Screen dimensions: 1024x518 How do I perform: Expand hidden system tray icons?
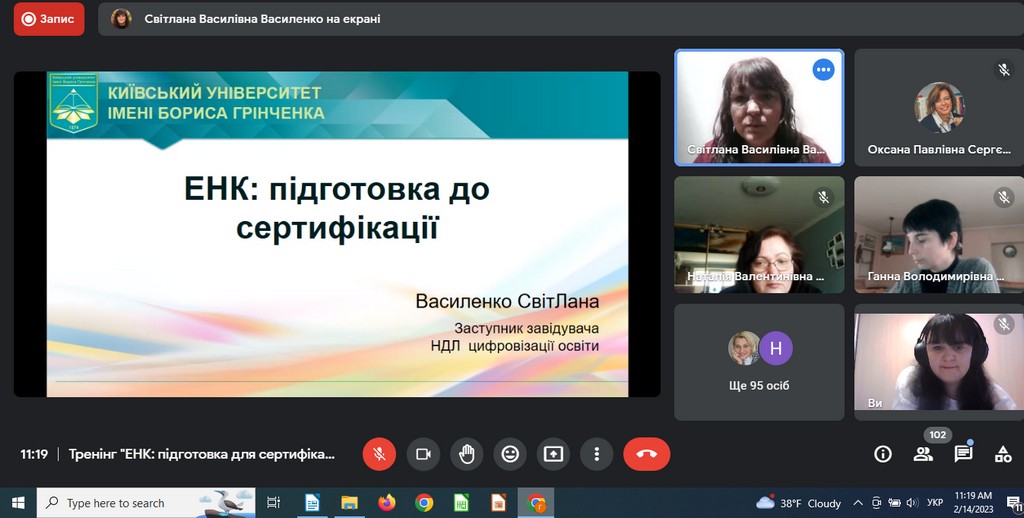click(x=857, y=503)
